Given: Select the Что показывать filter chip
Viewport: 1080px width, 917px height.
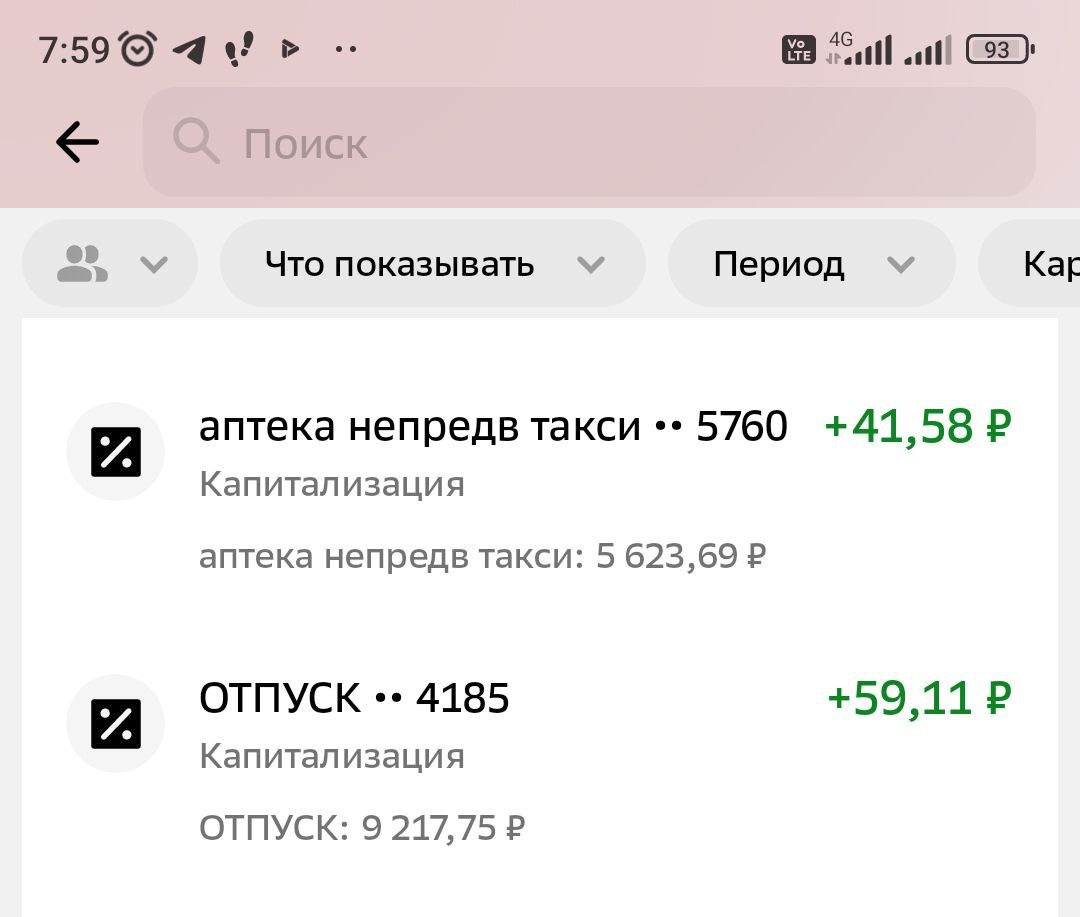Looking at the screenshot, I should [398, 264].
